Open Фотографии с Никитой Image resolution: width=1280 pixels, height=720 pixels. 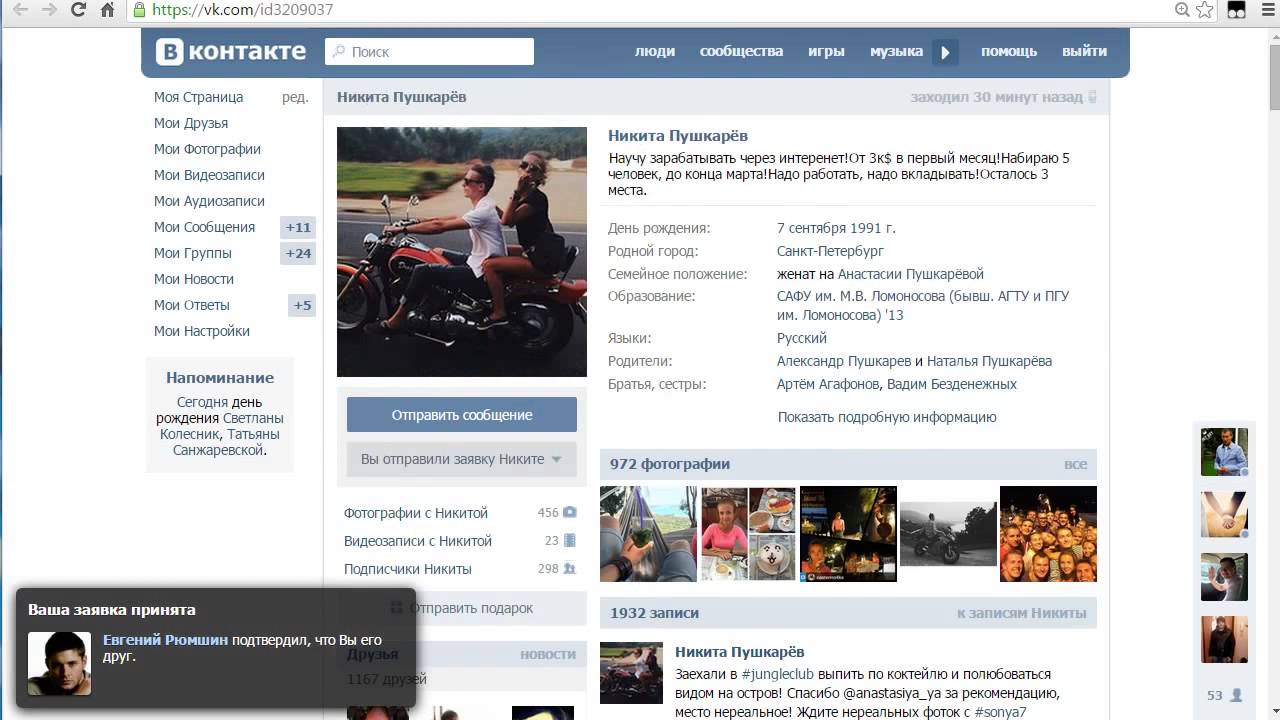416,513
